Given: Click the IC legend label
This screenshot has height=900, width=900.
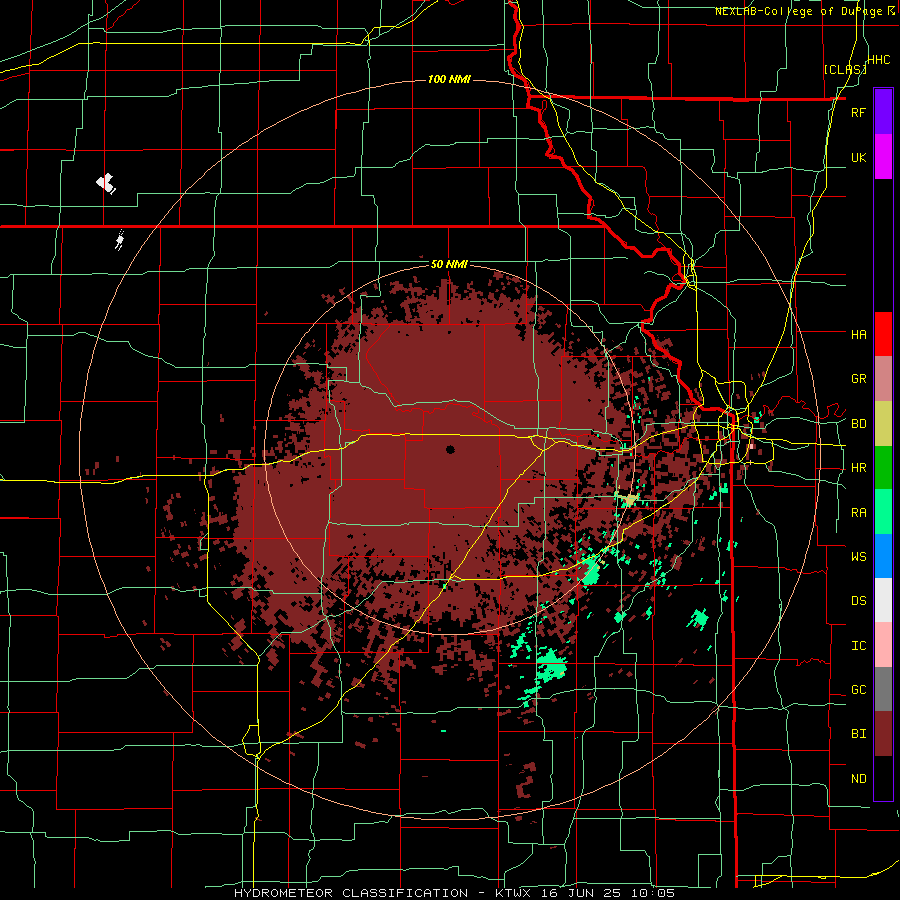Looking at the screenshot, I should pos(858,646).
